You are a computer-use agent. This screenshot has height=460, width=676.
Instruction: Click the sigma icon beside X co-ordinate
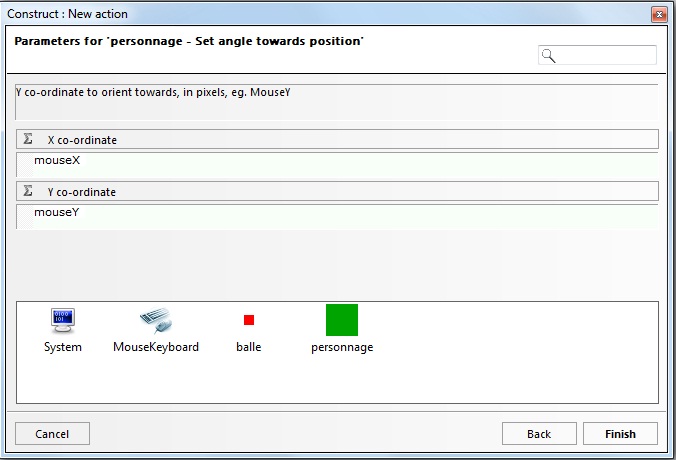[28, 140]
